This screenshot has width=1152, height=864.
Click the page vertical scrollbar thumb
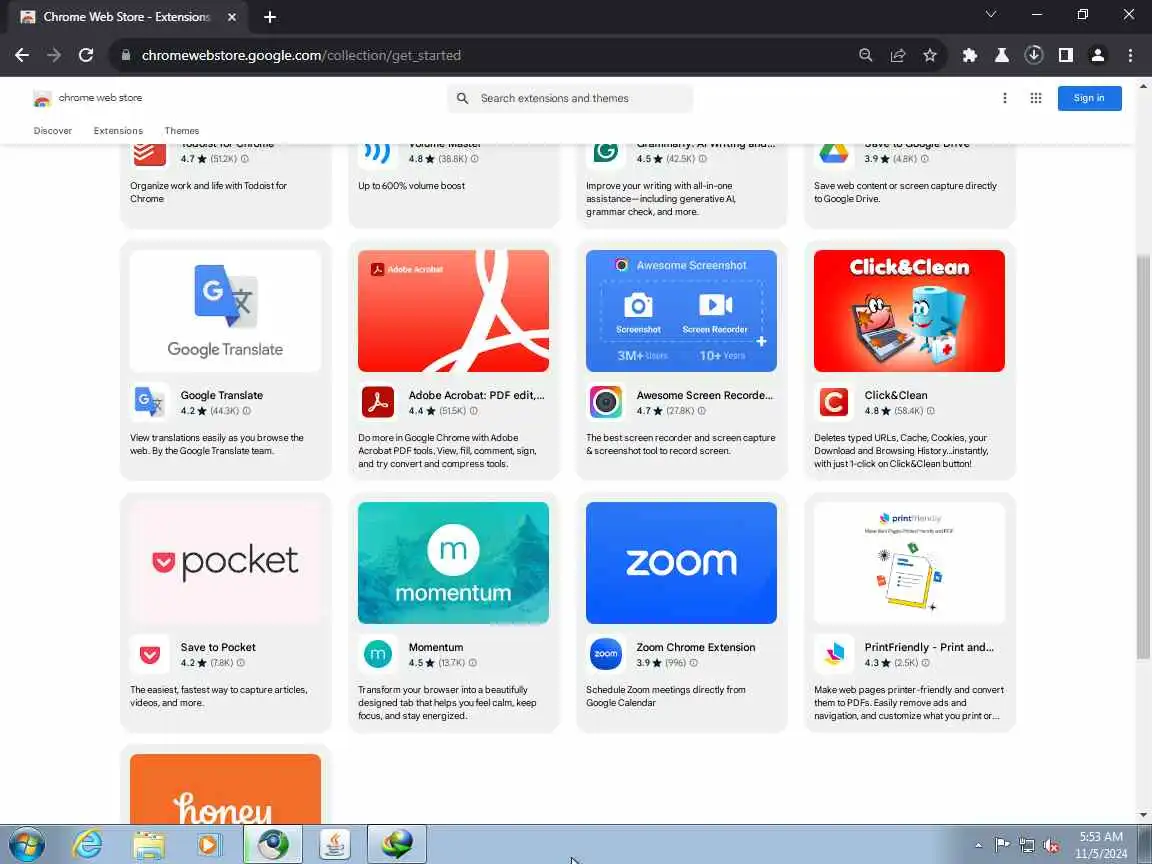coord(1143,457)
